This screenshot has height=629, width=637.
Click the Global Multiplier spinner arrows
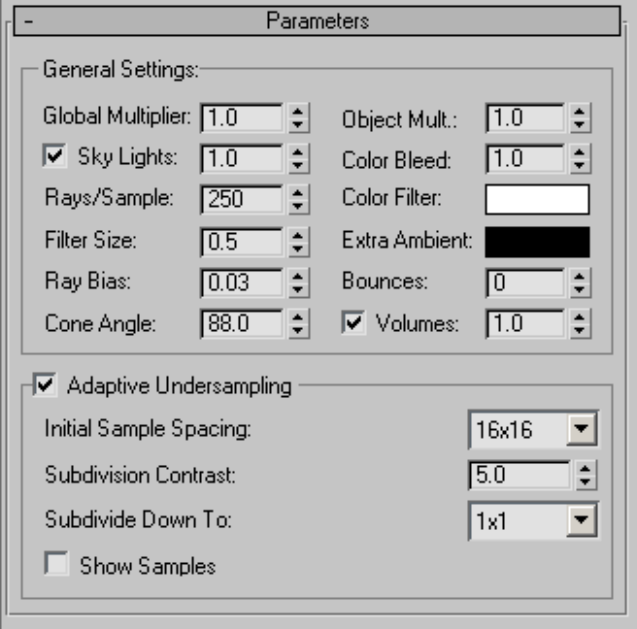click(296, 118)
